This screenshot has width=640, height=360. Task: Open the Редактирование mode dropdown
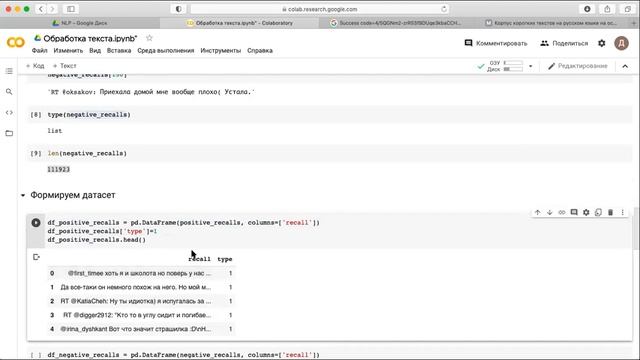[x=578, y=66]
